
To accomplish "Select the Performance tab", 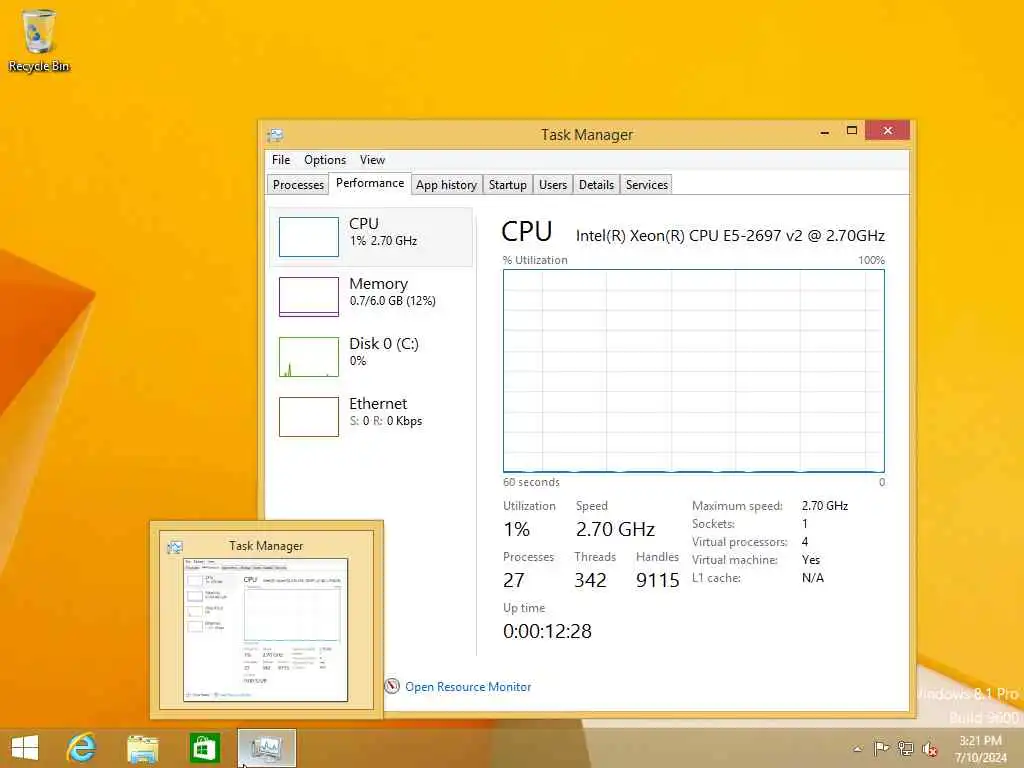I will point(370,184).
